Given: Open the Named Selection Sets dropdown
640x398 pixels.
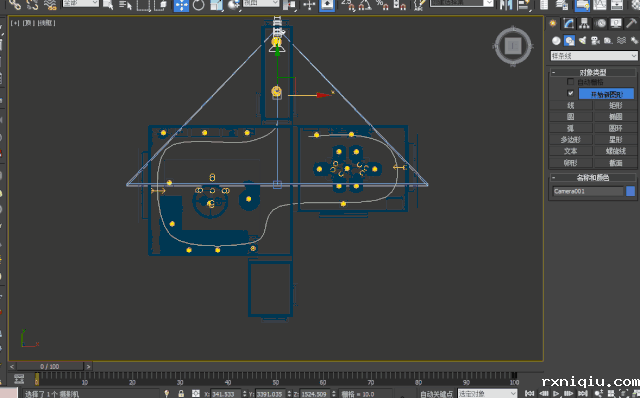Looking at the screenshot, I should pos(462,3).
